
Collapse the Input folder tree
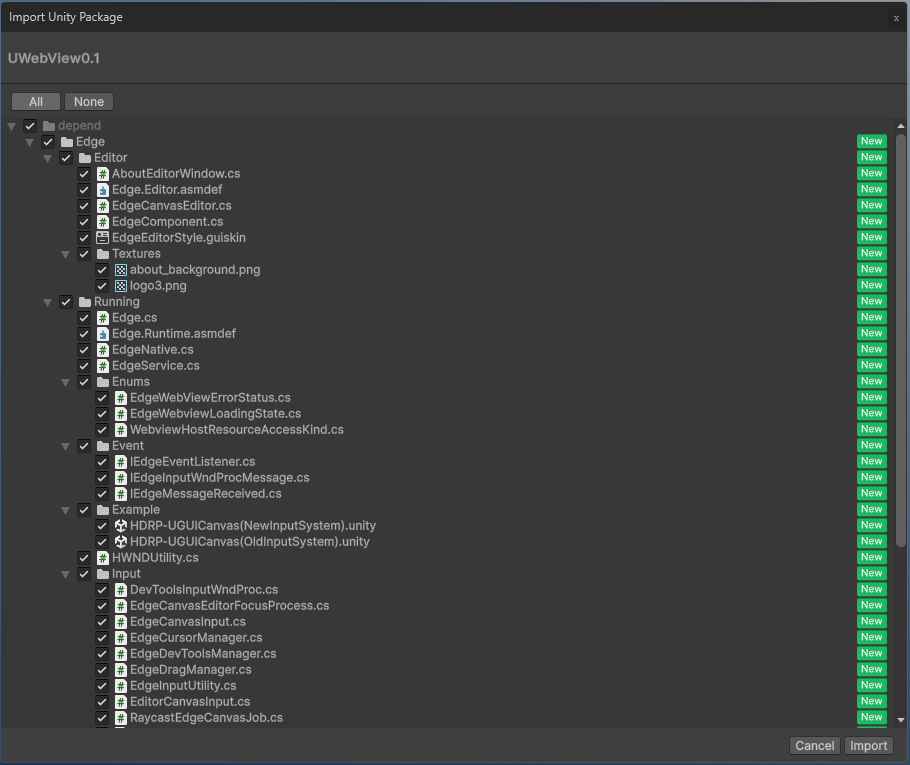tap(65, 573)
